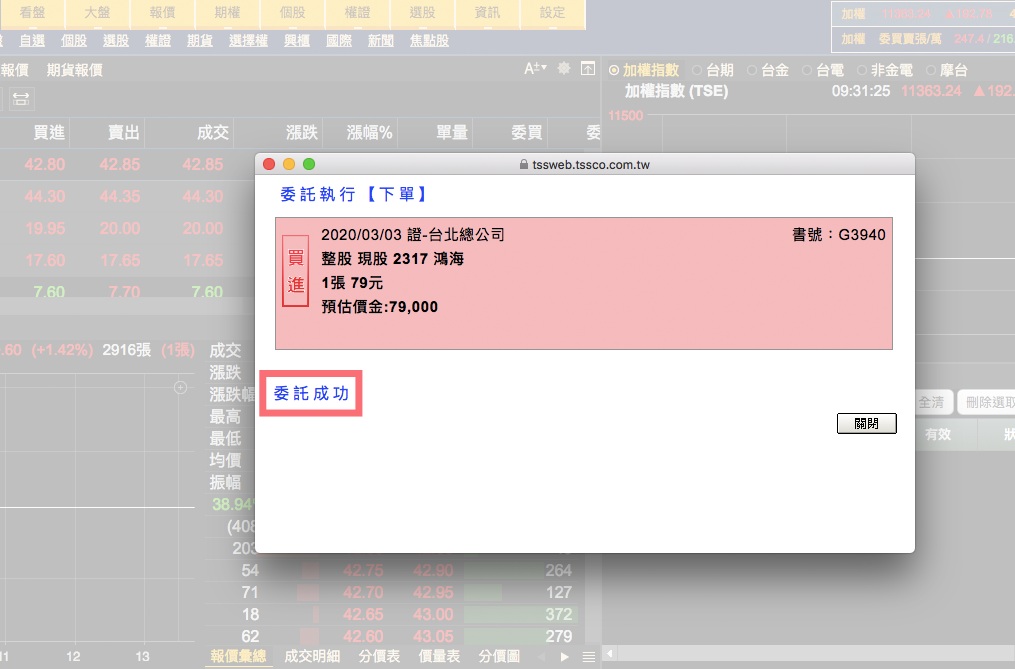Screen dimensions: 1015x669
Task: Click the underlined 選擇權 link
Action: coord(249,41)
